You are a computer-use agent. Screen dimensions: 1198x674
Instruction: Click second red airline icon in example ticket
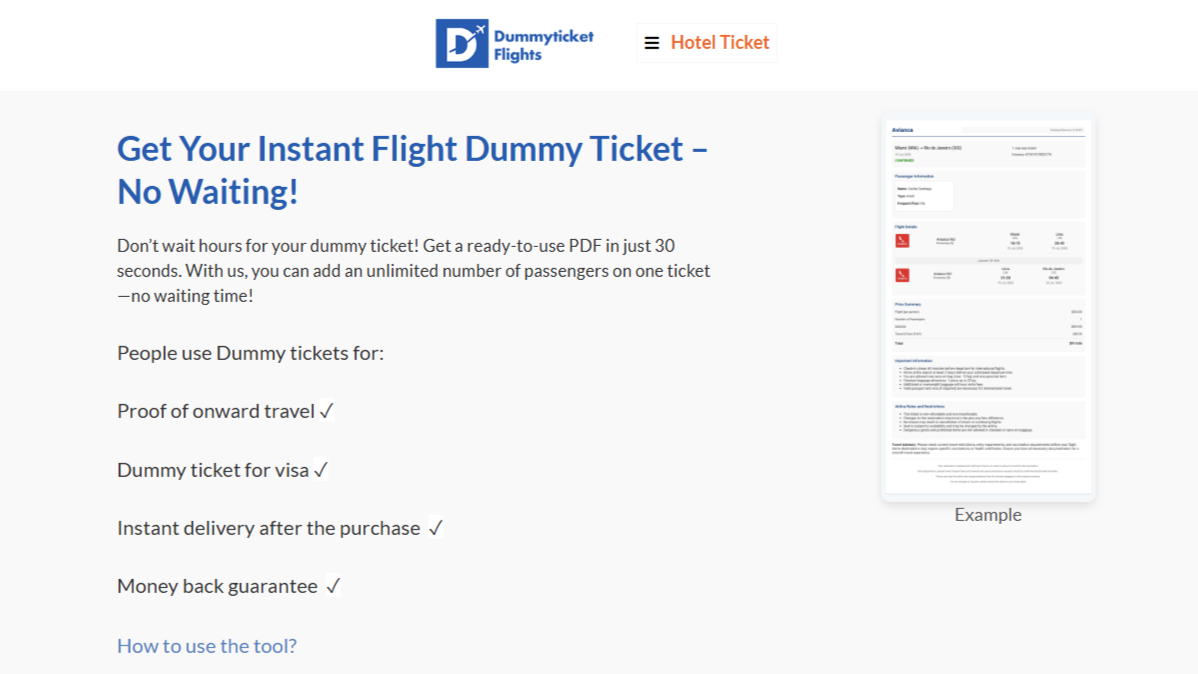[902, 275]
